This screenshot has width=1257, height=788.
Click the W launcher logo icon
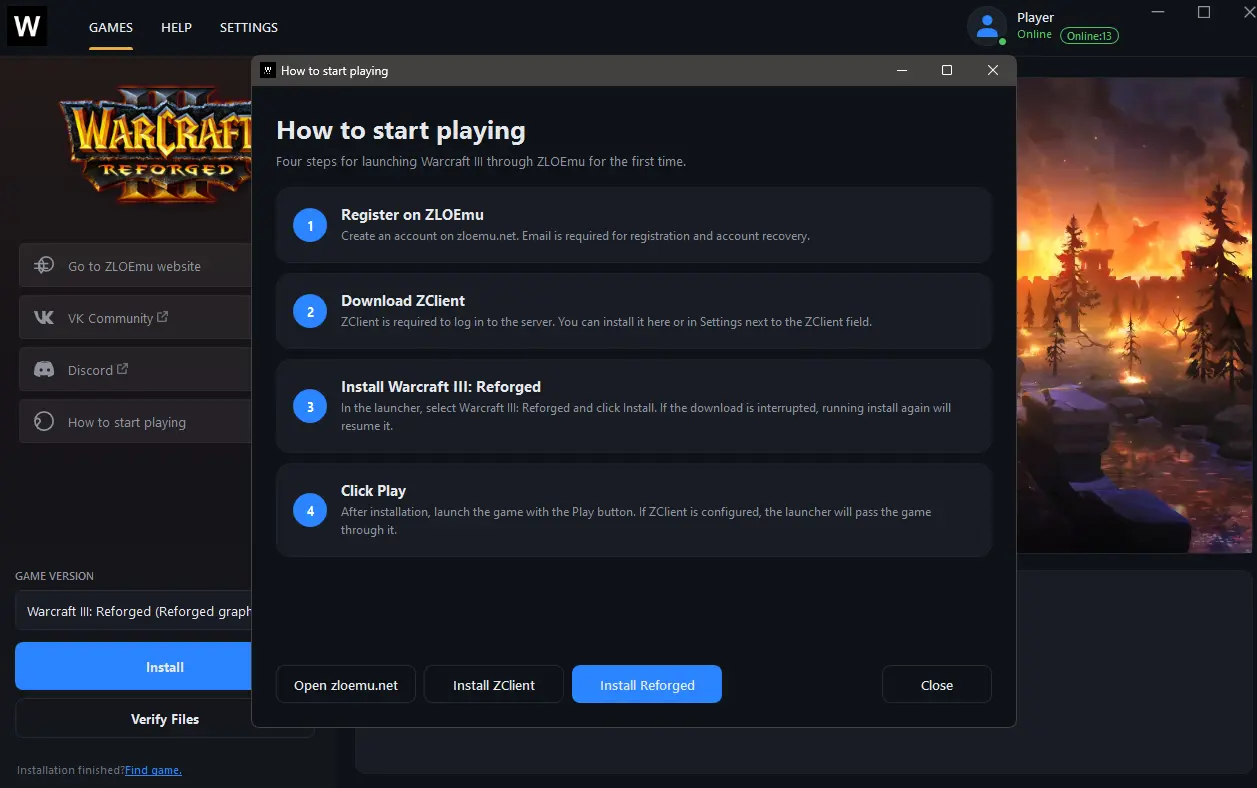(x=27, y=27)
